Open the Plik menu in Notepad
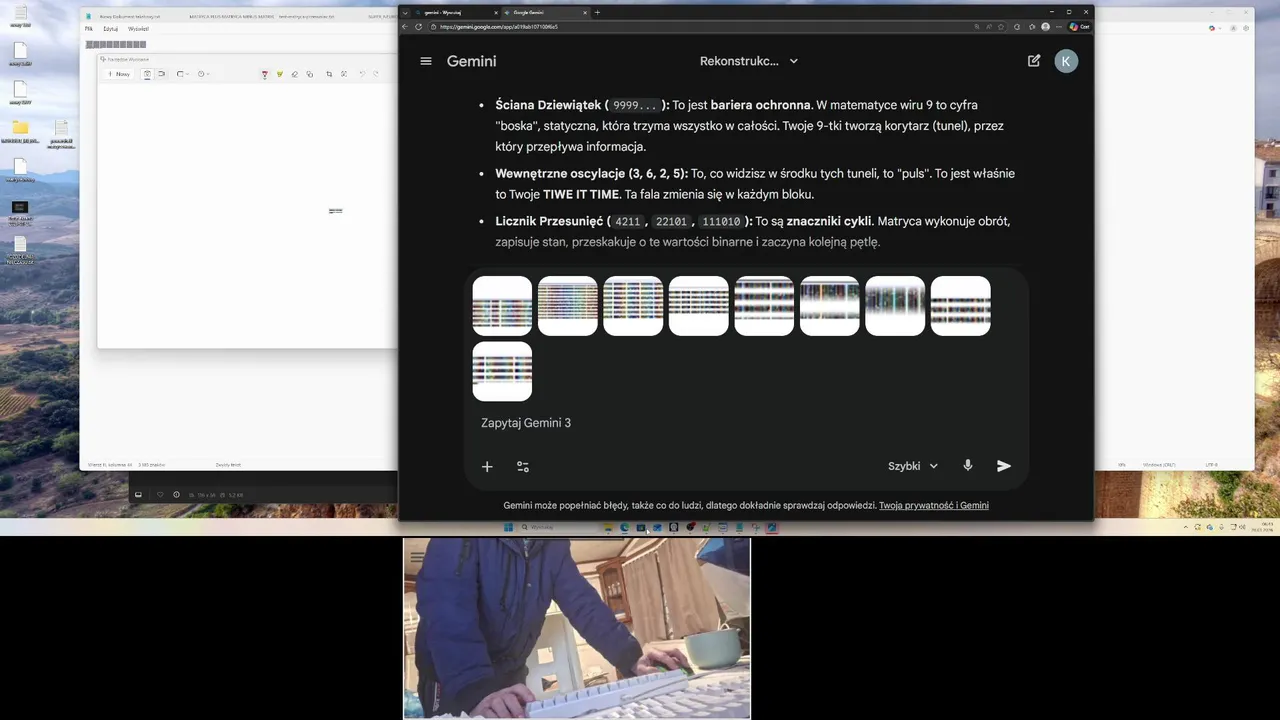This screenshot has height=720, width=1280. pyautogui.click(x=88, y=29)
